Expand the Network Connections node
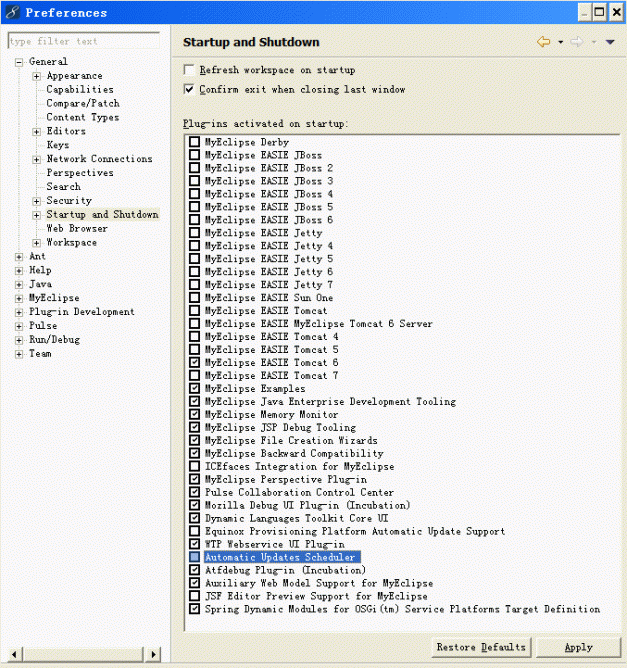This screenshot has width=627, height=668. point(37,159)
